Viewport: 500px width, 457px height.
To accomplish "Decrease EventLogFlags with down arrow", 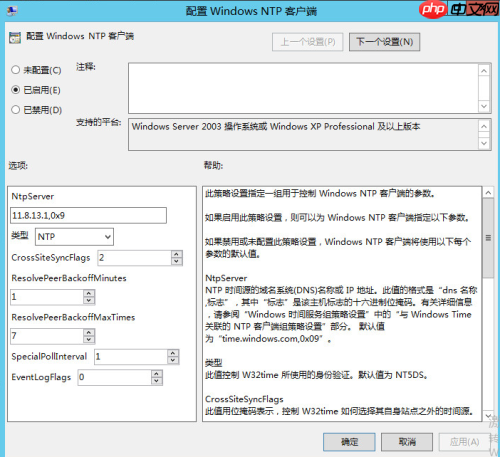I will point(156,381).
